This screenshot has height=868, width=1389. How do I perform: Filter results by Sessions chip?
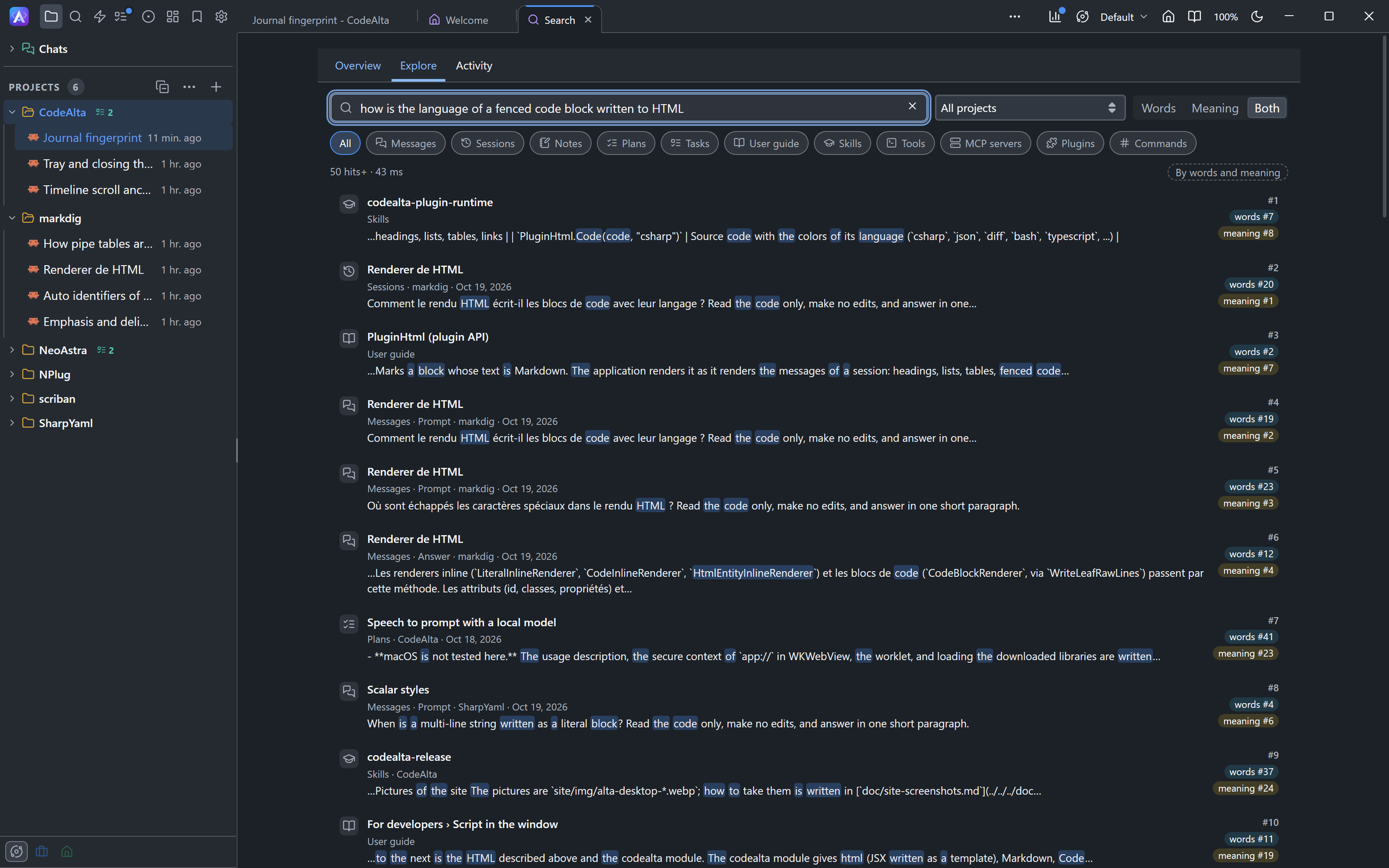click(487, 144)
